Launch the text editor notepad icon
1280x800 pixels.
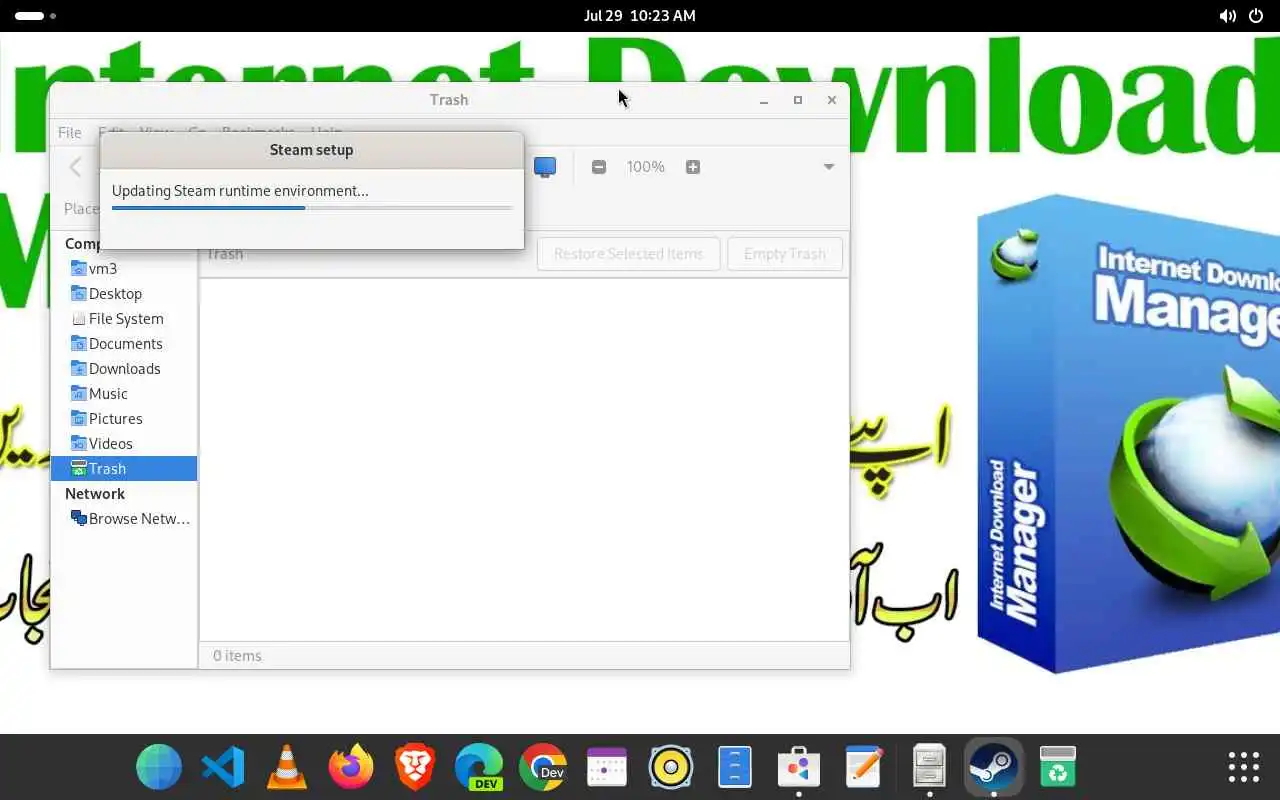tap(863, 768)
